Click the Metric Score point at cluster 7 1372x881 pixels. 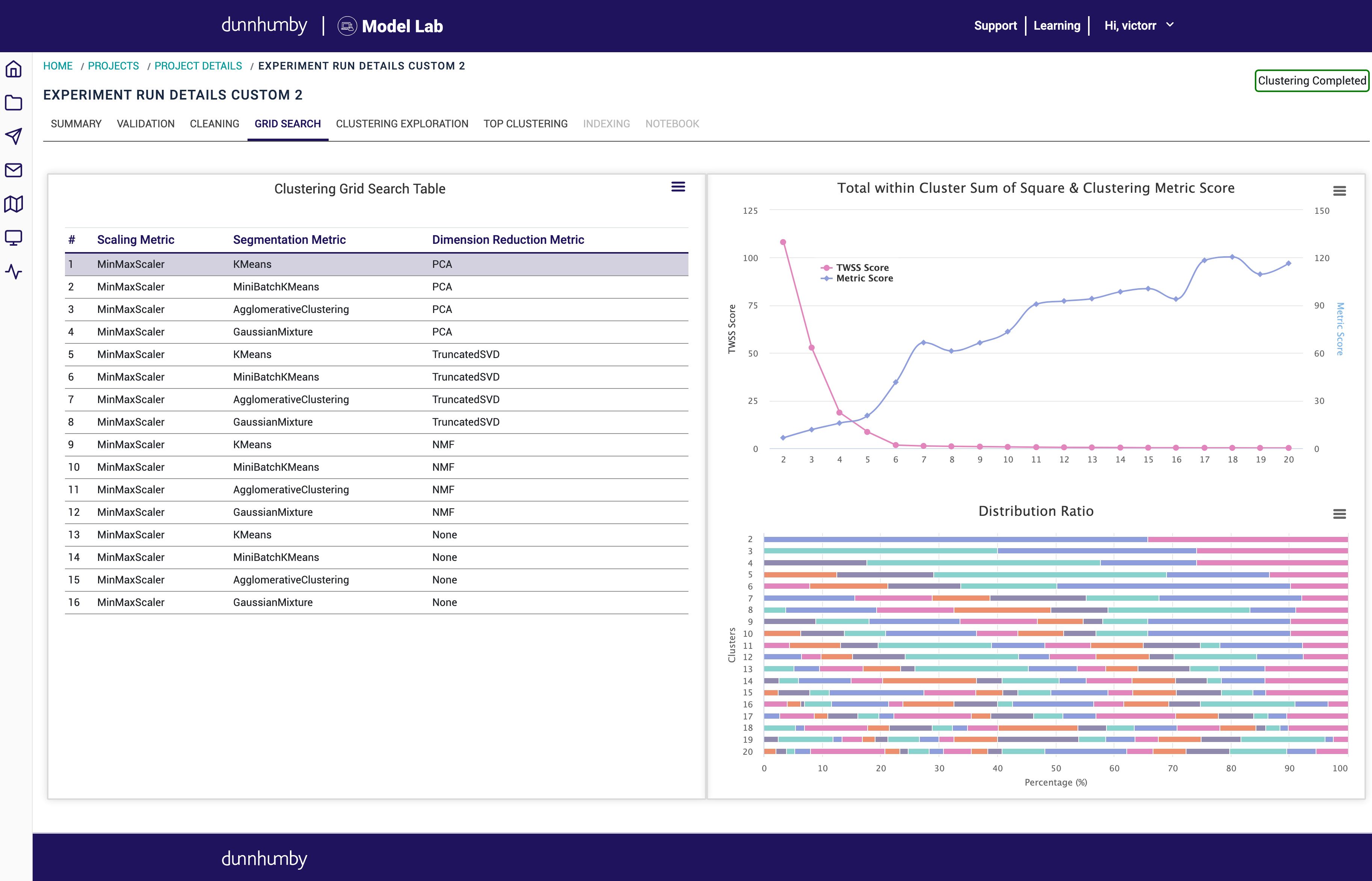click(924, 343)
